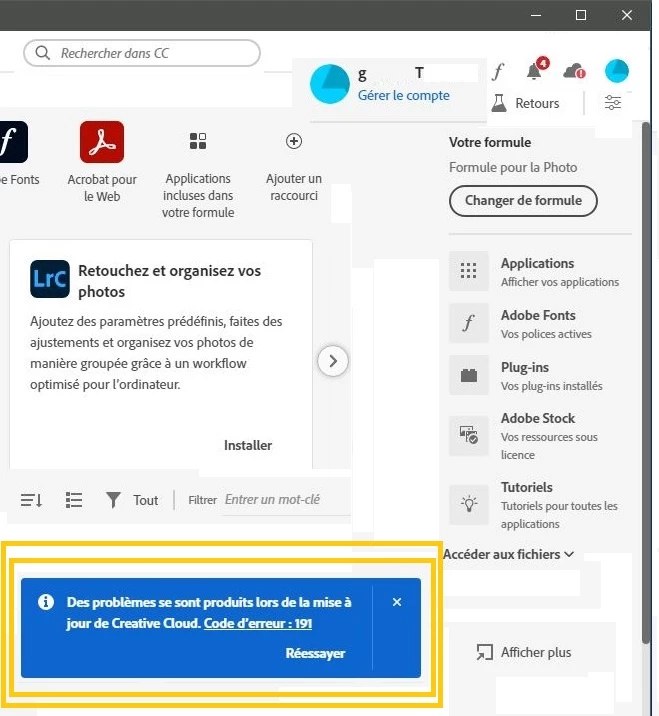Open the fonts f icon in header
Screen dimensions: 659x716
498,71
